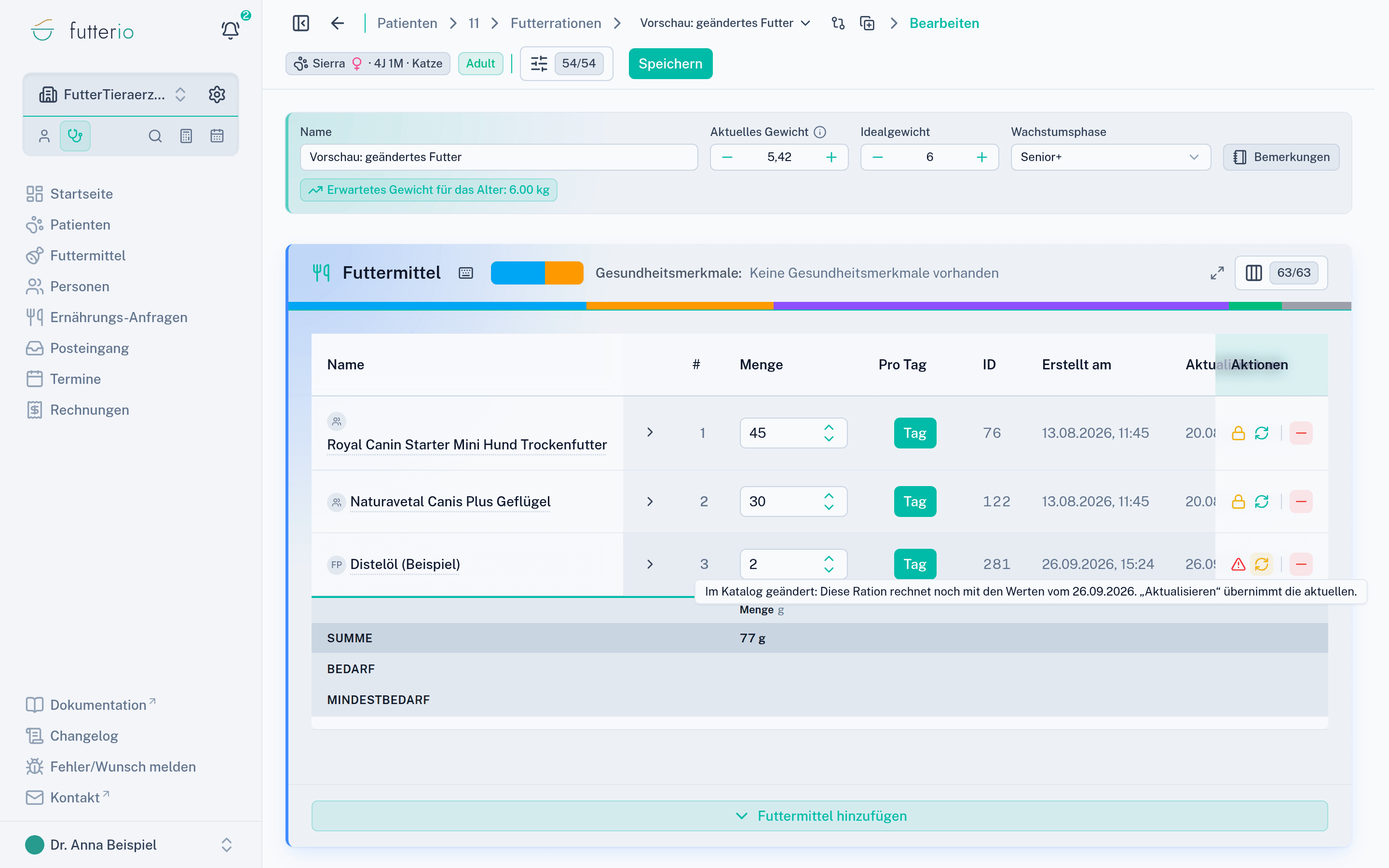Viewport: 1389px width, 868px height.
Task: Switch to person mode icon
Action: (x=44, y=136)
